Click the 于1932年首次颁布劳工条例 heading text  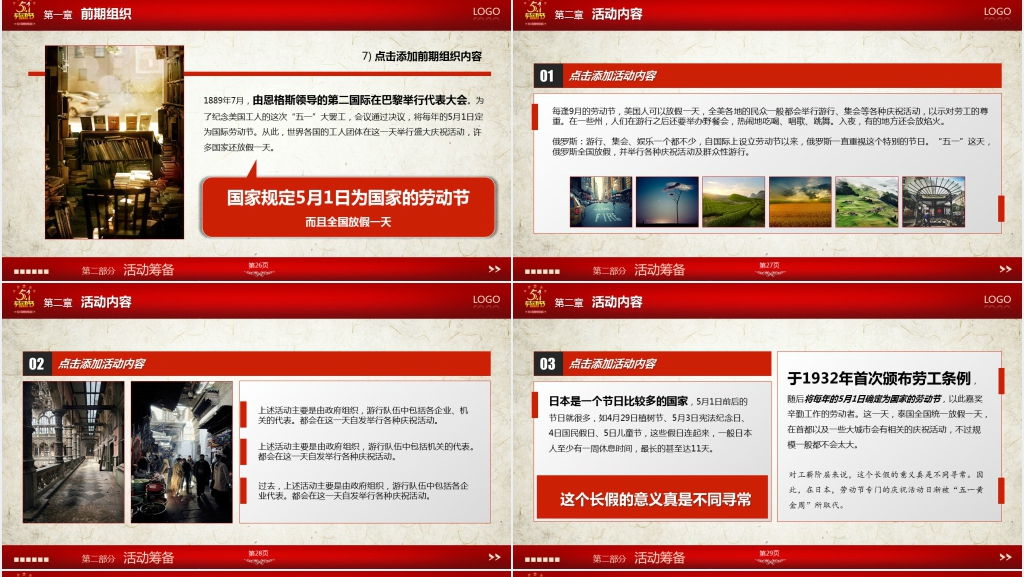(879, 379)
